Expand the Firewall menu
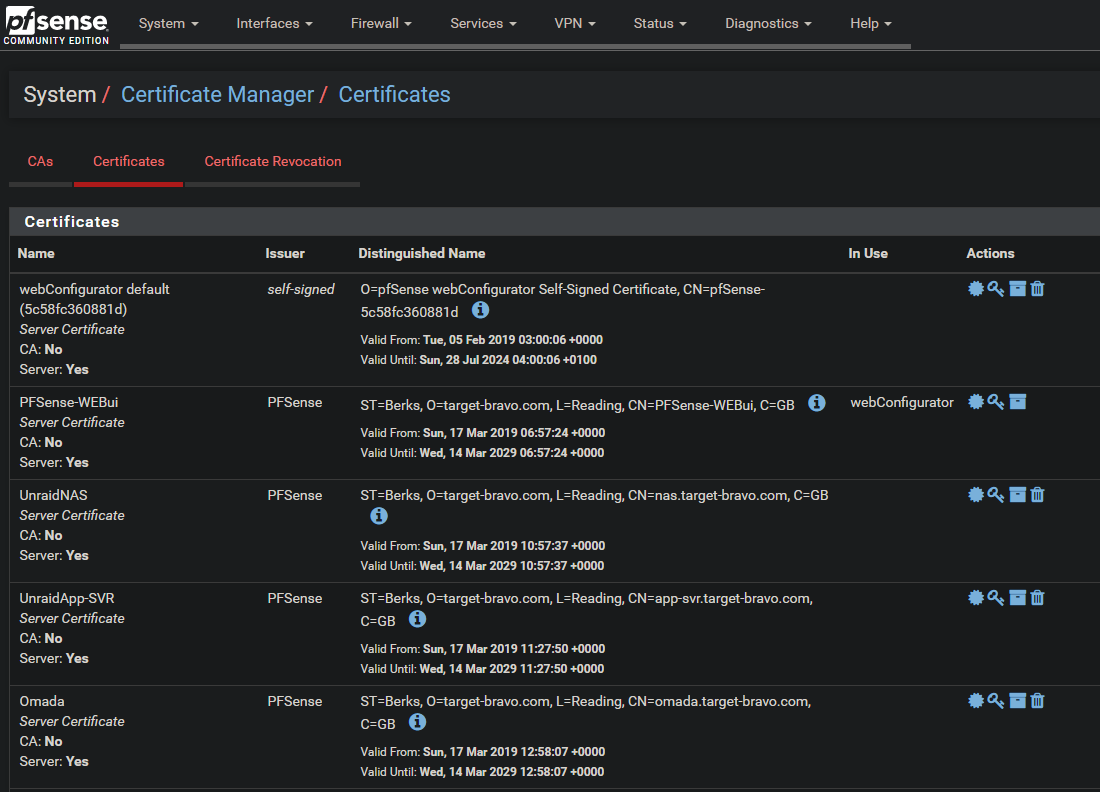Image resolution: width=1100 pixels, height=792 pixels. [x=381, y=23]
